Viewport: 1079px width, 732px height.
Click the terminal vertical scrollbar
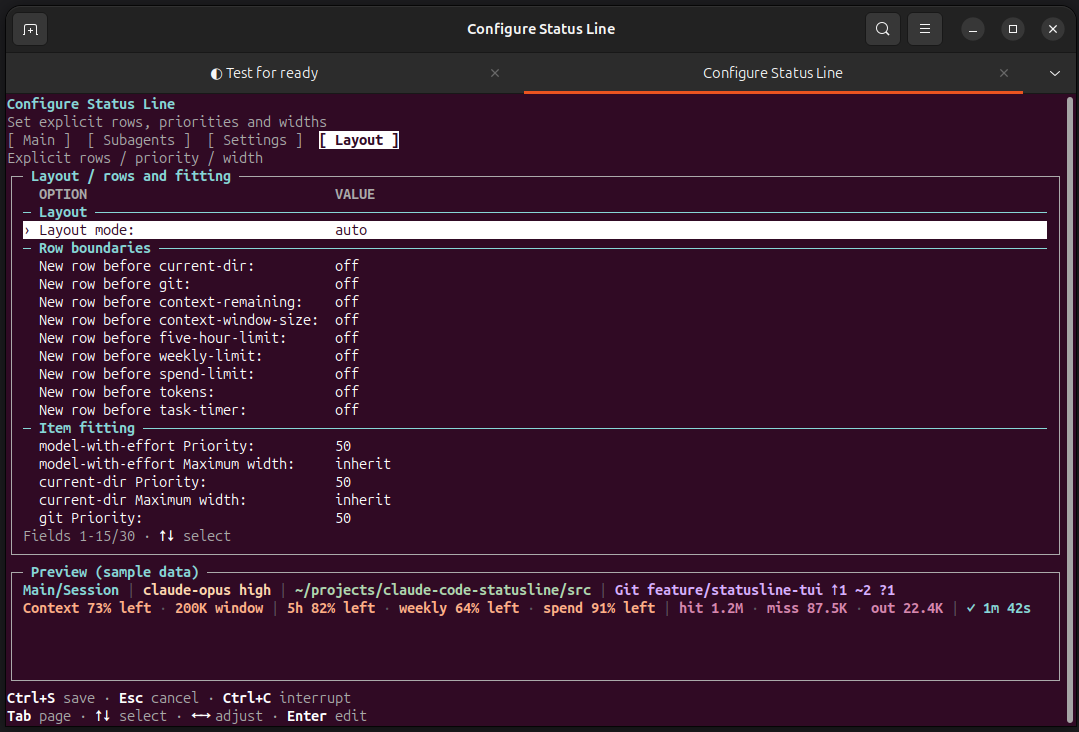point(1069,411)
